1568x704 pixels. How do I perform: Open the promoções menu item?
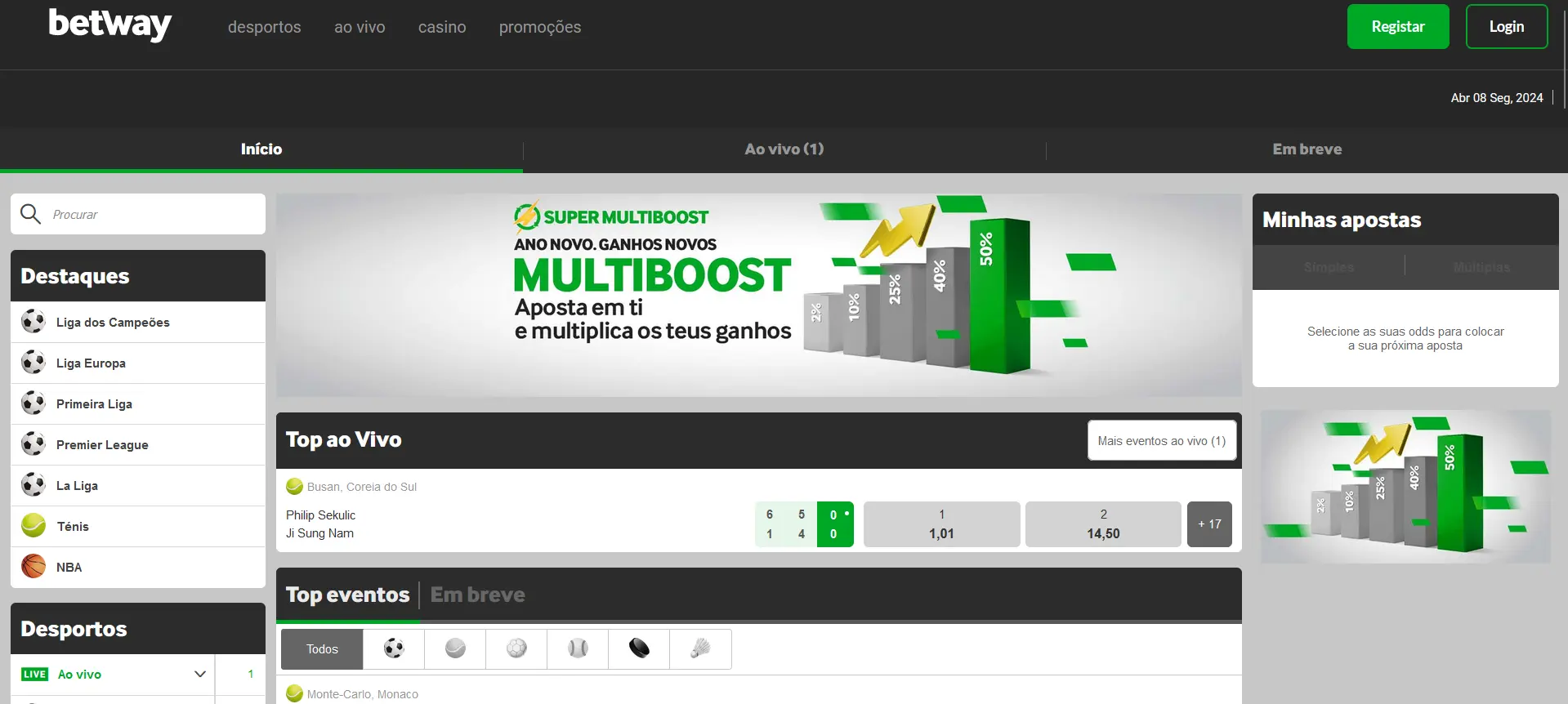coord(540,27)
